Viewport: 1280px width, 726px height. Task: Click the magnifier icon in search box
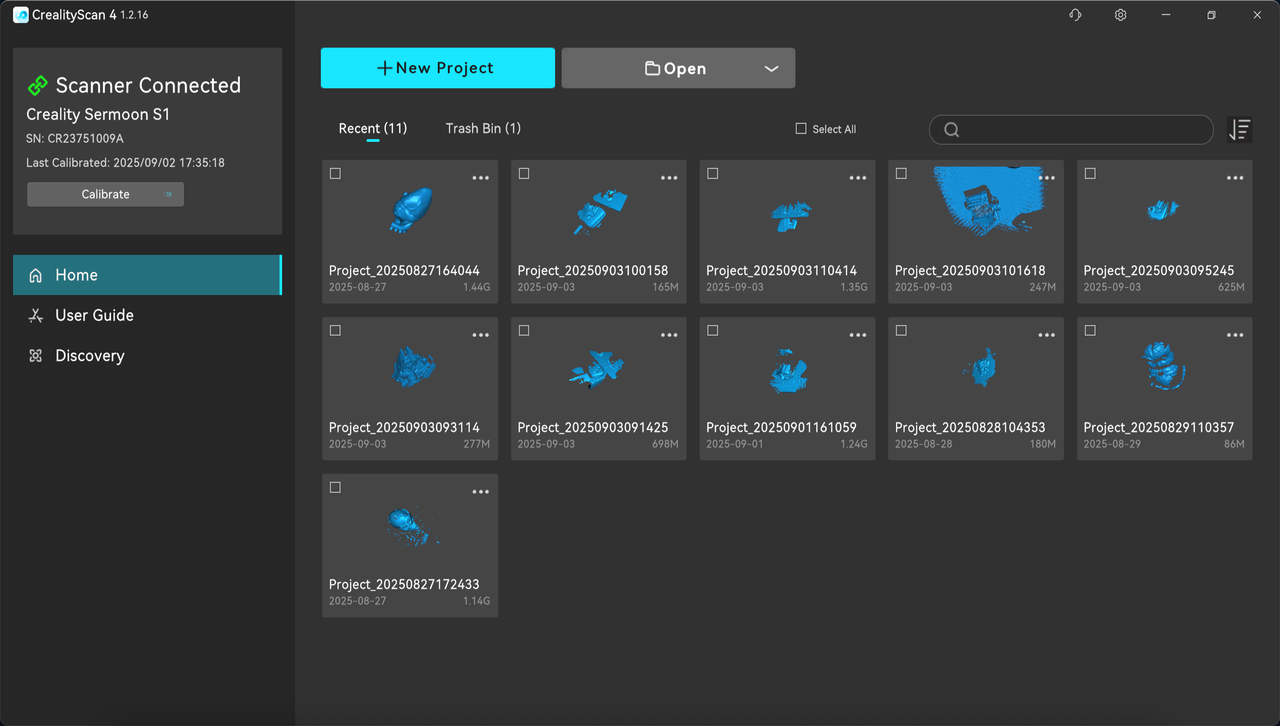tap(951, 130)
